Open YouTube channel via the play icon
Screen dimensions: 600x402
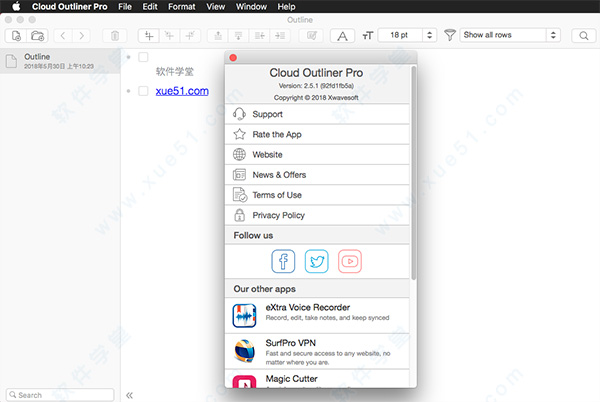click(350, 261)
